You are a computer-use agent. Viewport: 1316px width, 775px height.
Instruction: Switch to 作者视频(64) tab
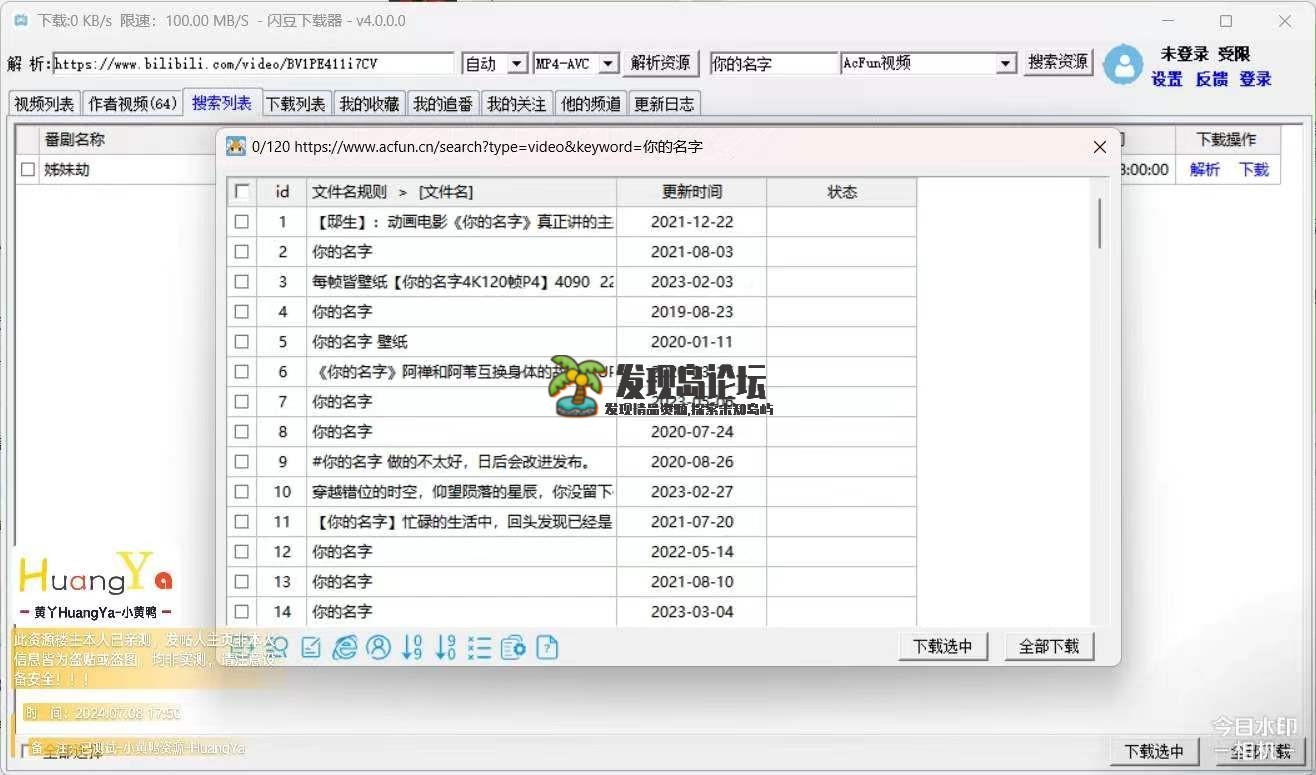click(x=132, y=104)
